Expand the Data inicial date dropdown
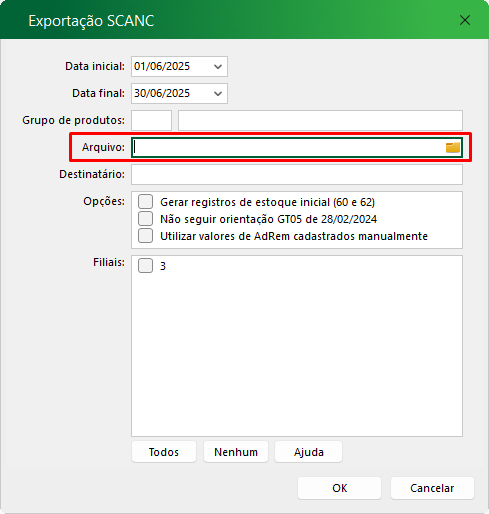 point(218,67)
